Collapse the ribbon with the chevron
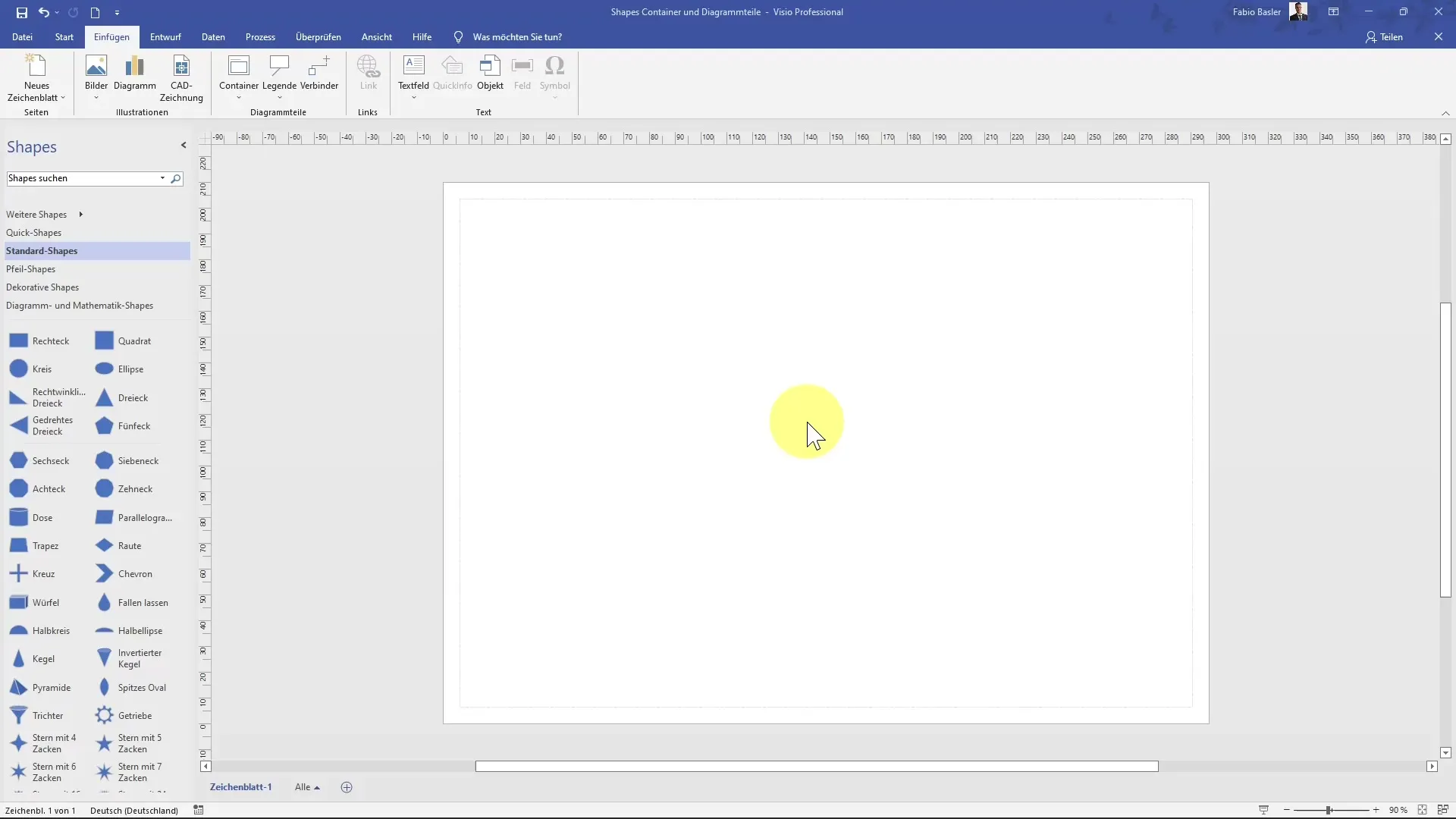The width and height of the screenshot is (1456, 819). (1445, 113)
